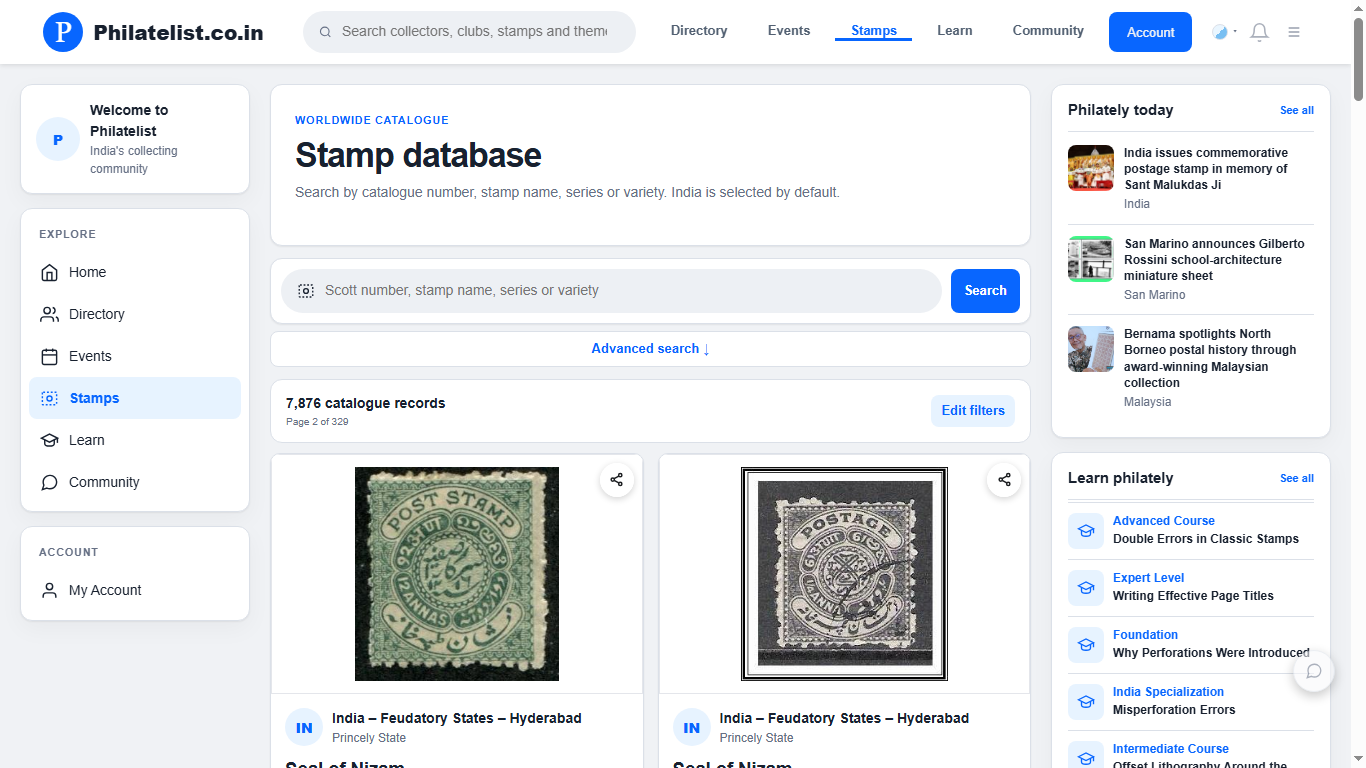Share the green Hyderabad stamp

pos(617,480)
